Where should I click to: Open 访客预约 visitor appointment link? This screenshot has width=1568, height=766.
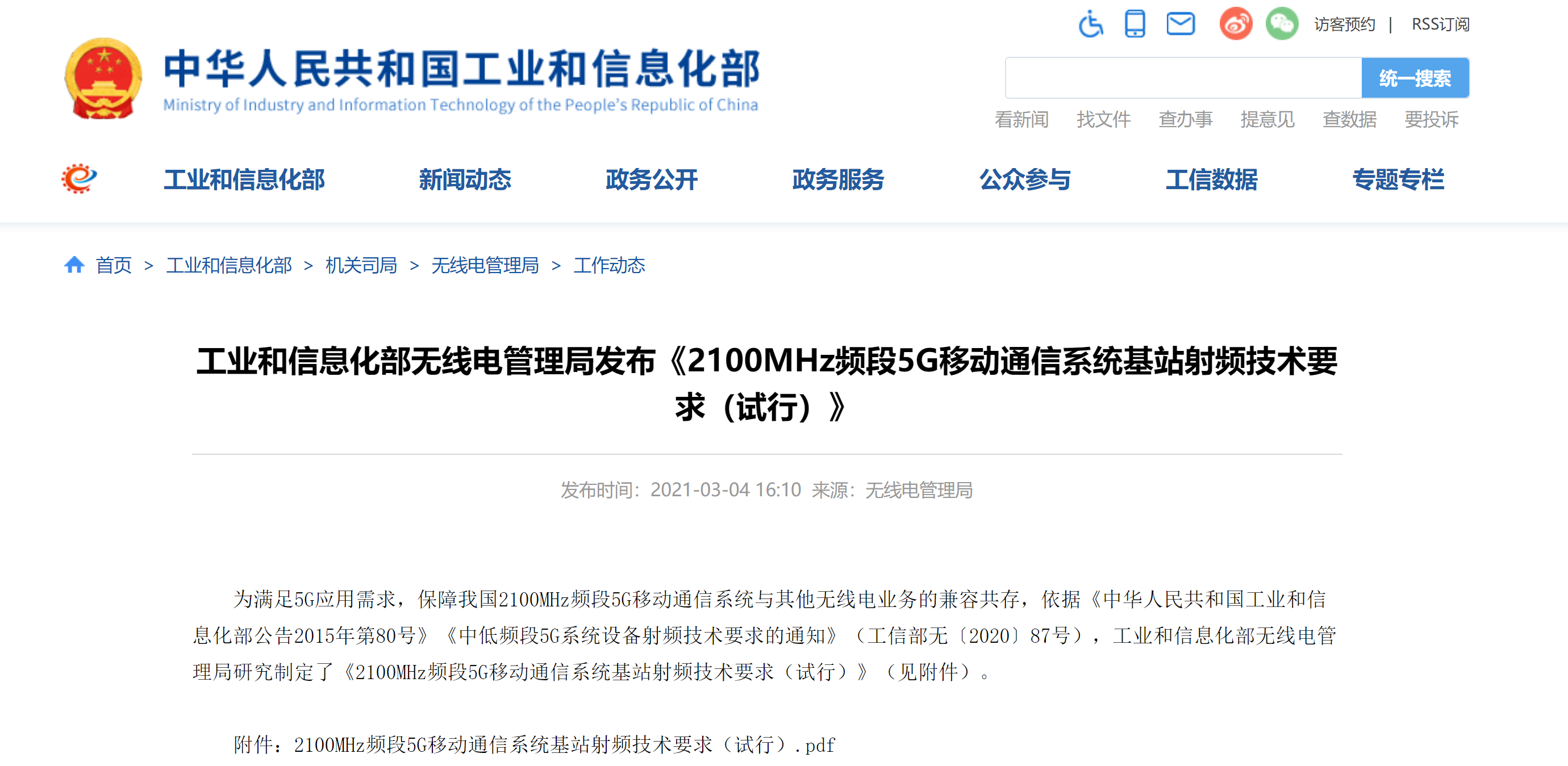tap(1345, 24)
